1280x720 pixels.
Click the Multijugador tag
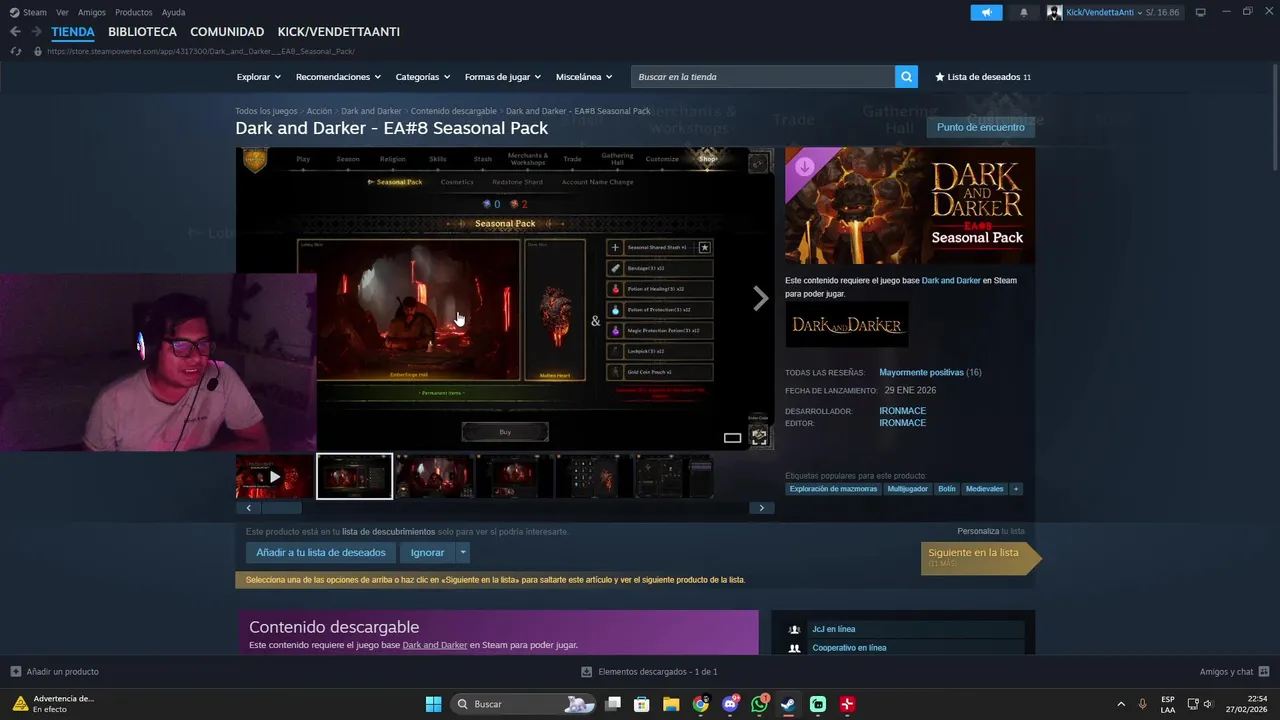(907, 489)
